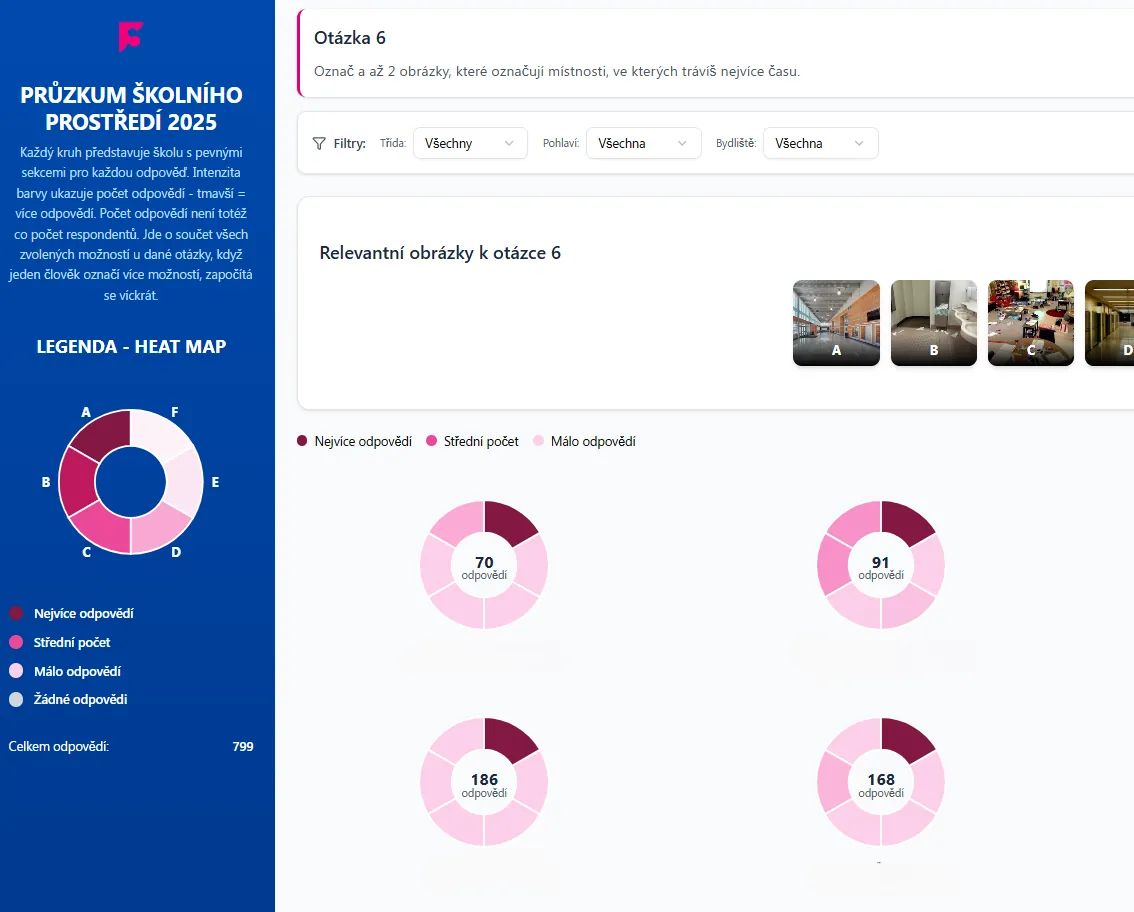Click the 'Žádné odpovědí' sidebar legend dot

pyautogui.click(x=16, y=700)
